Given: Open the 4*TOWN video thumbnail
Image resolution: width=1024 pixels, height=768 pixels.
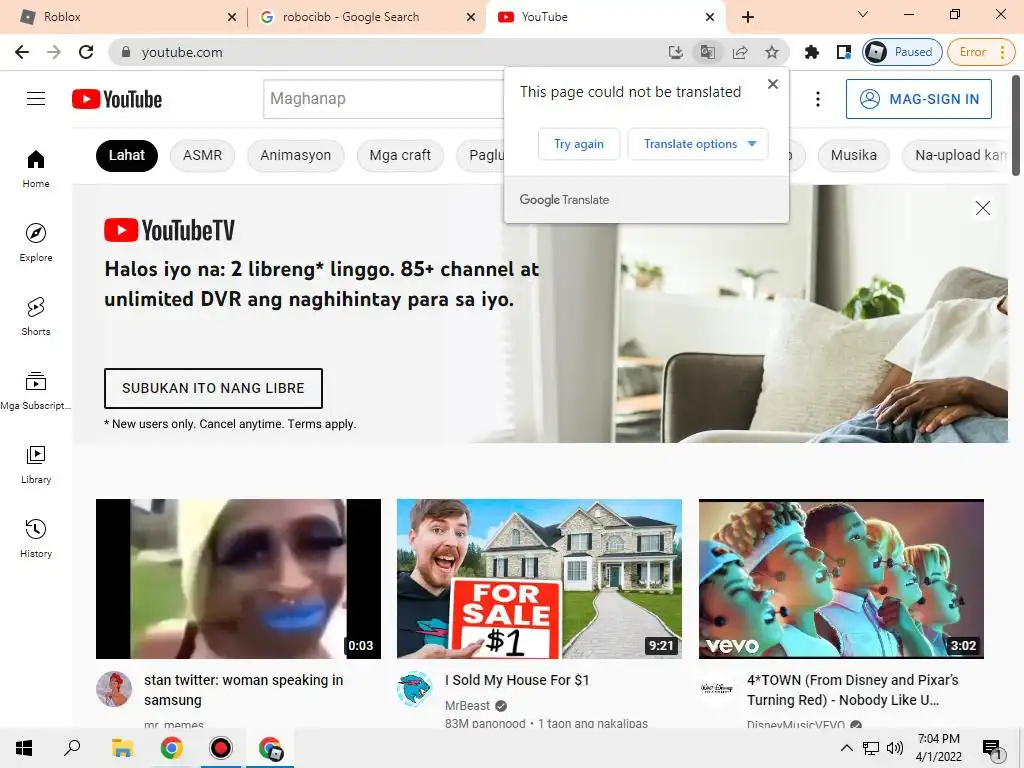Looking at the screenshot, I should (841, 579).
